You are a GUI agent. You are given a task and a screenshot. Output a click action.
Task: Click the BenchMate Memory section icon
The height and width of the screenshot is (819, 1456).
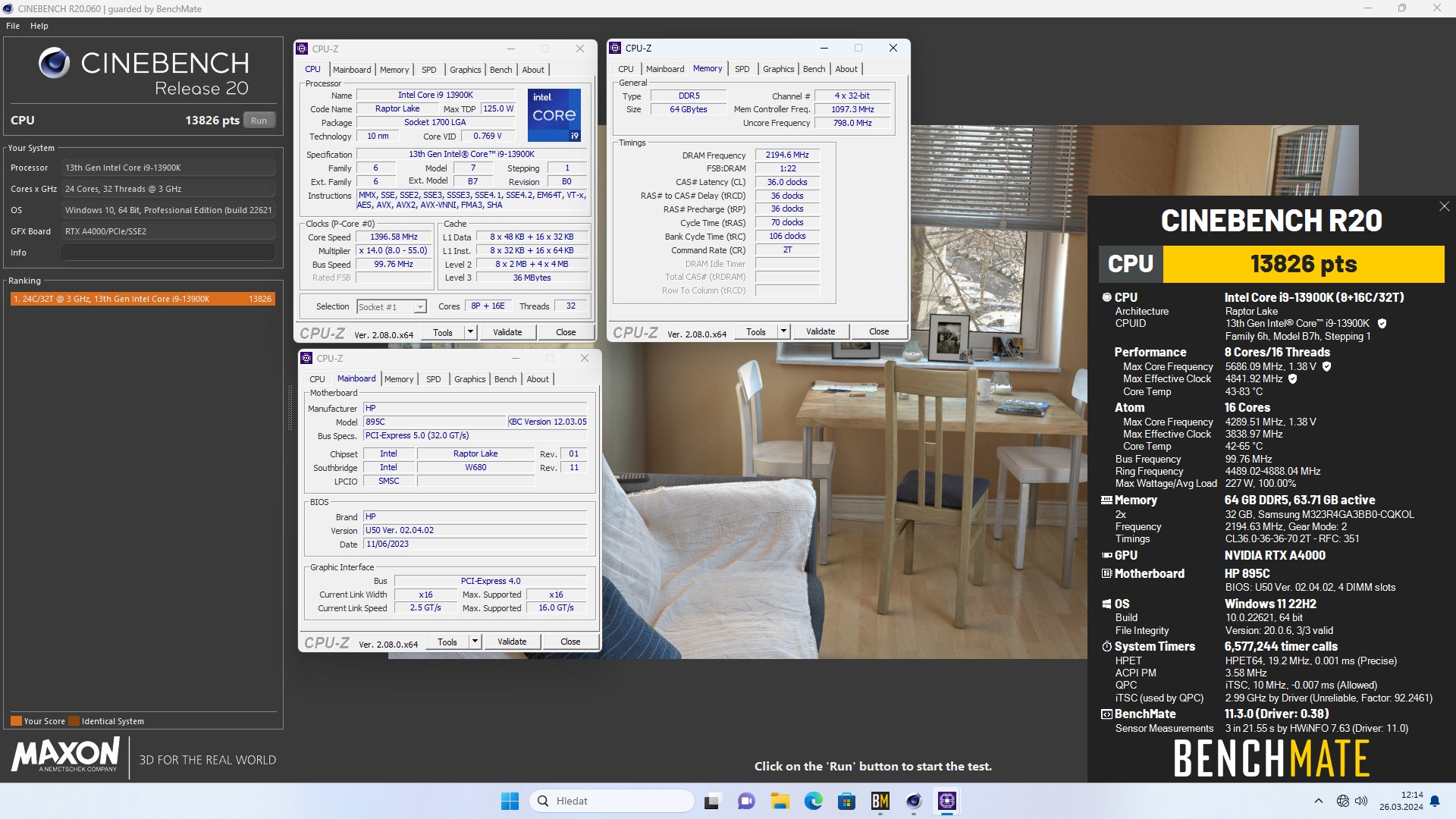(1106, 500)
